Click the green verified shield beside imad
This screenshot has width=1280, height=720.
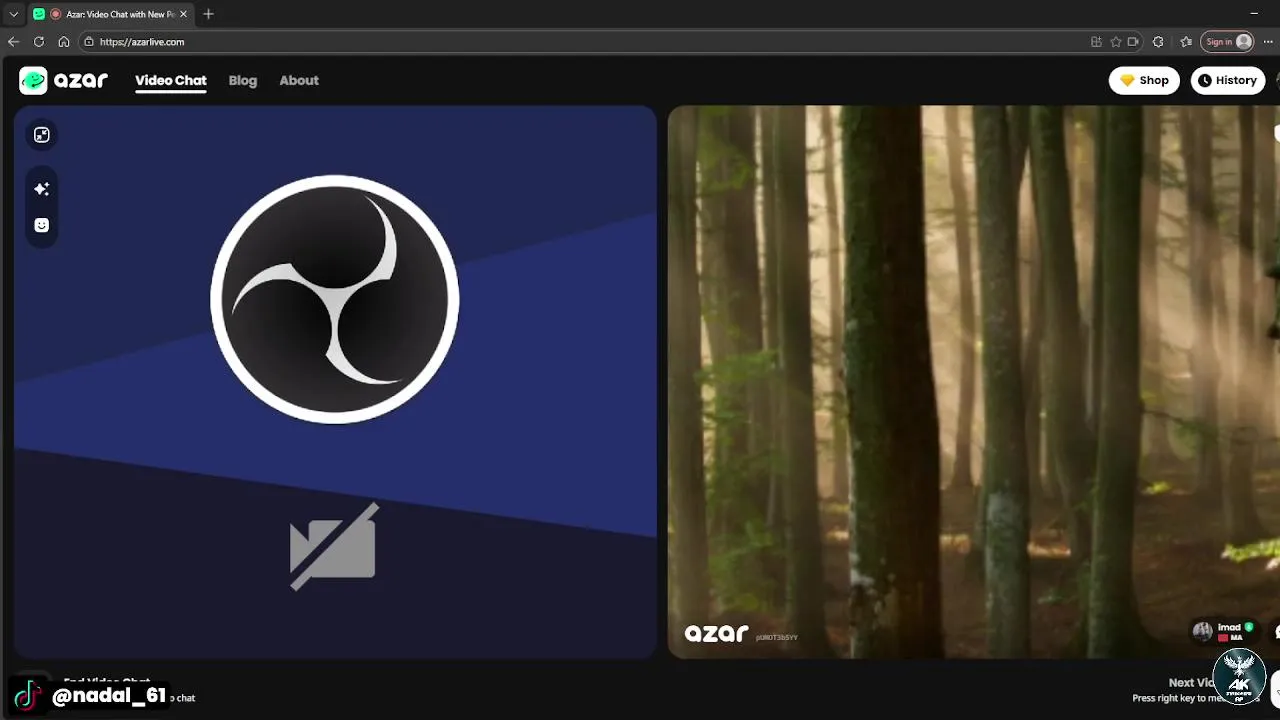coord(1249,627)
